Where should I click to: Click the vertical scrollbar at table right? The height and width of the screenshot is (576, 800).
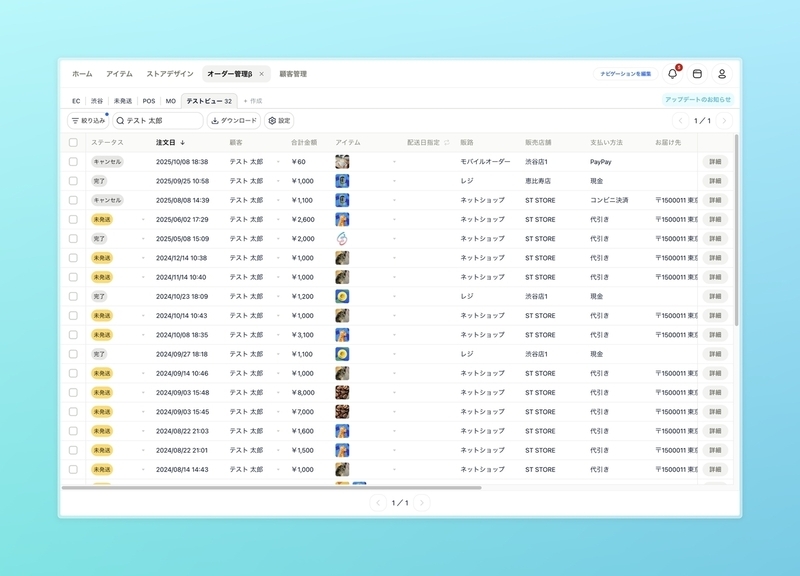pos(736,230)
